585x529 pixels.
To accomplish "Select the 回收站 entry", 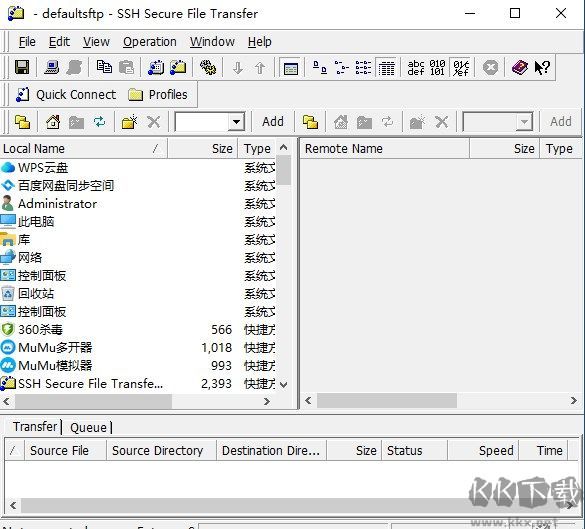I will (28, 294).
